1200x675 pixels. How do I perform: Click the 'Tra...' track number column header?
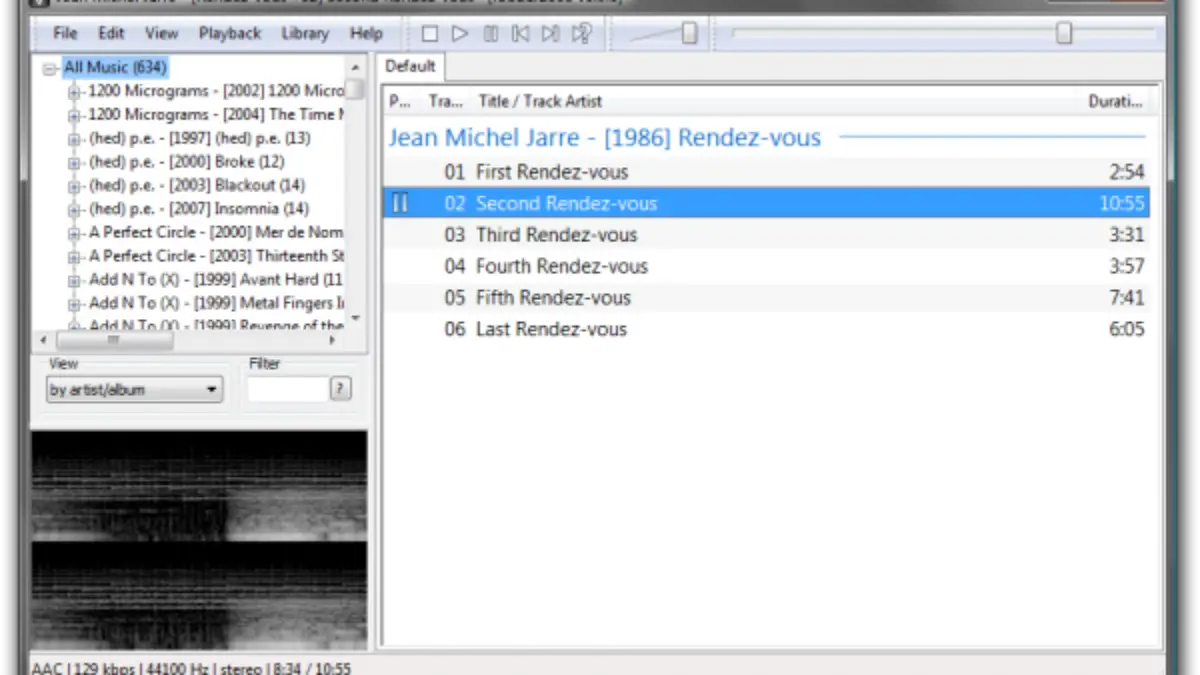(446, 101)
